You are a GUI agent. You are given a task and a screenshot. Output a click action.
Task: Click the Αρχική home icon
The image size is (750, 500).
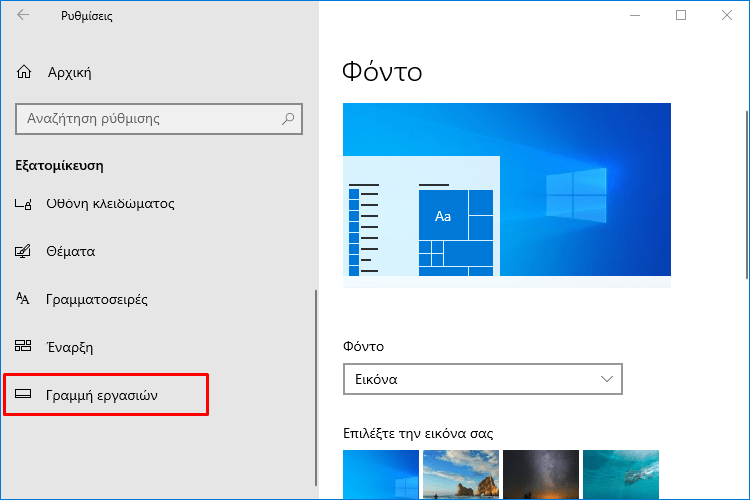click(24, 72)
